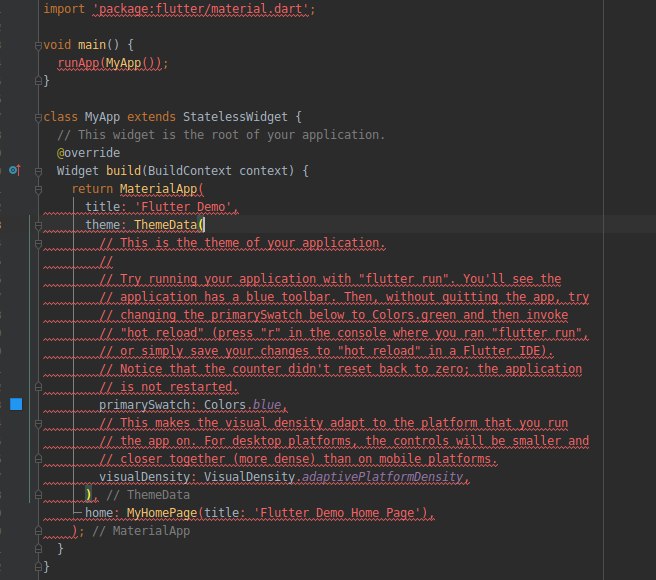Click the override gutter icon beside build method

pyautogui.click(x=15, y=170)
